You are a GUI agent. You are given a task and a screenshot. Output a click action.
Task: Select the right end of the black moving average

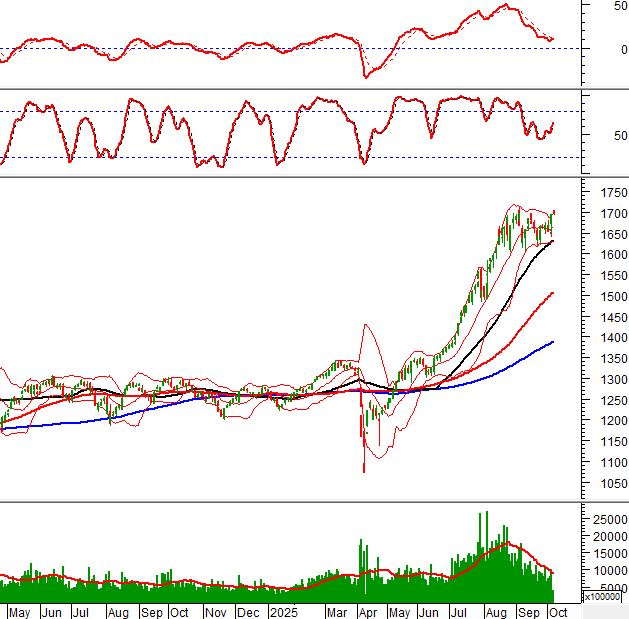(x=552, y=241)
